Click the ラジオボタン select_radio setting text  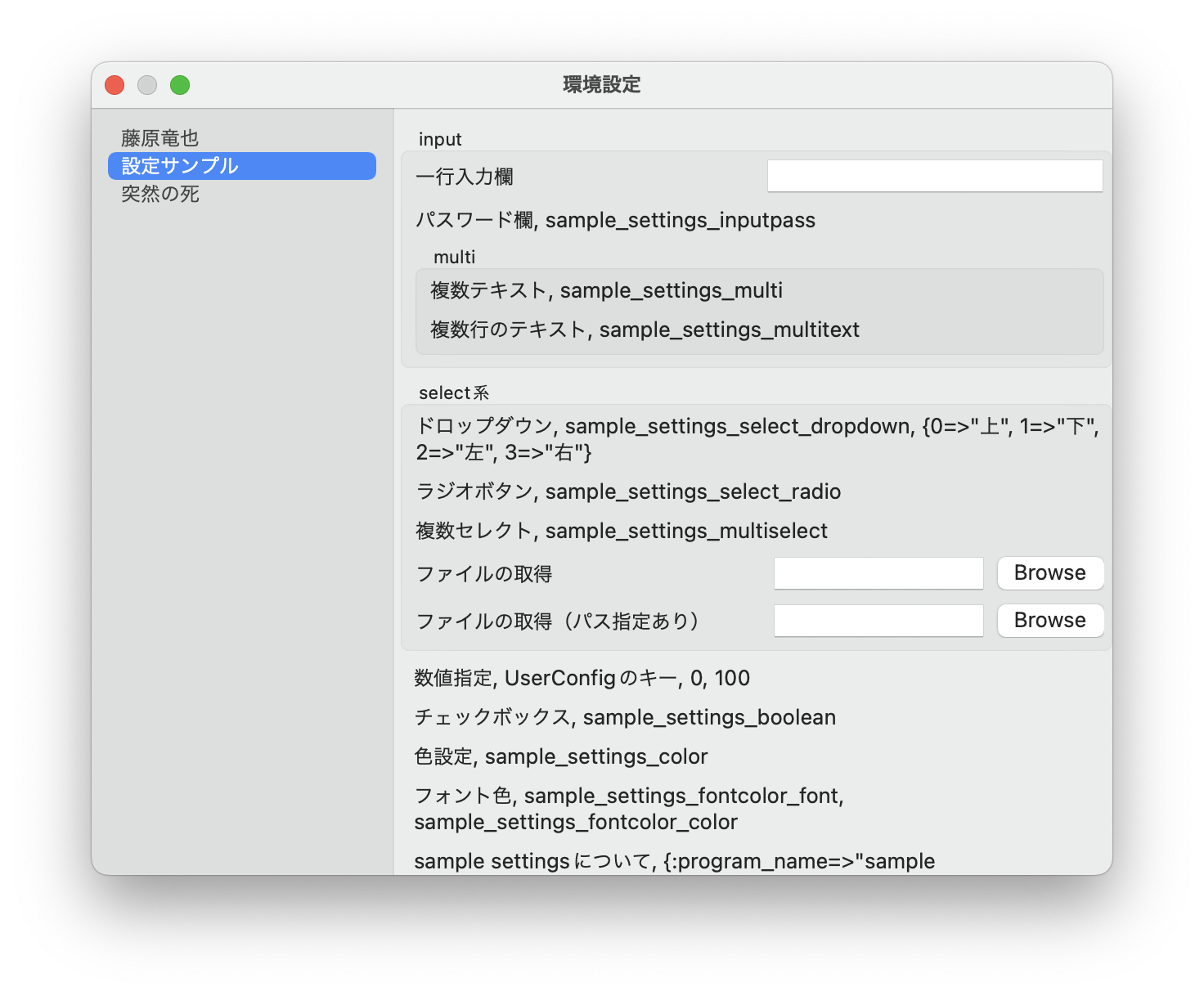[628, 491]
